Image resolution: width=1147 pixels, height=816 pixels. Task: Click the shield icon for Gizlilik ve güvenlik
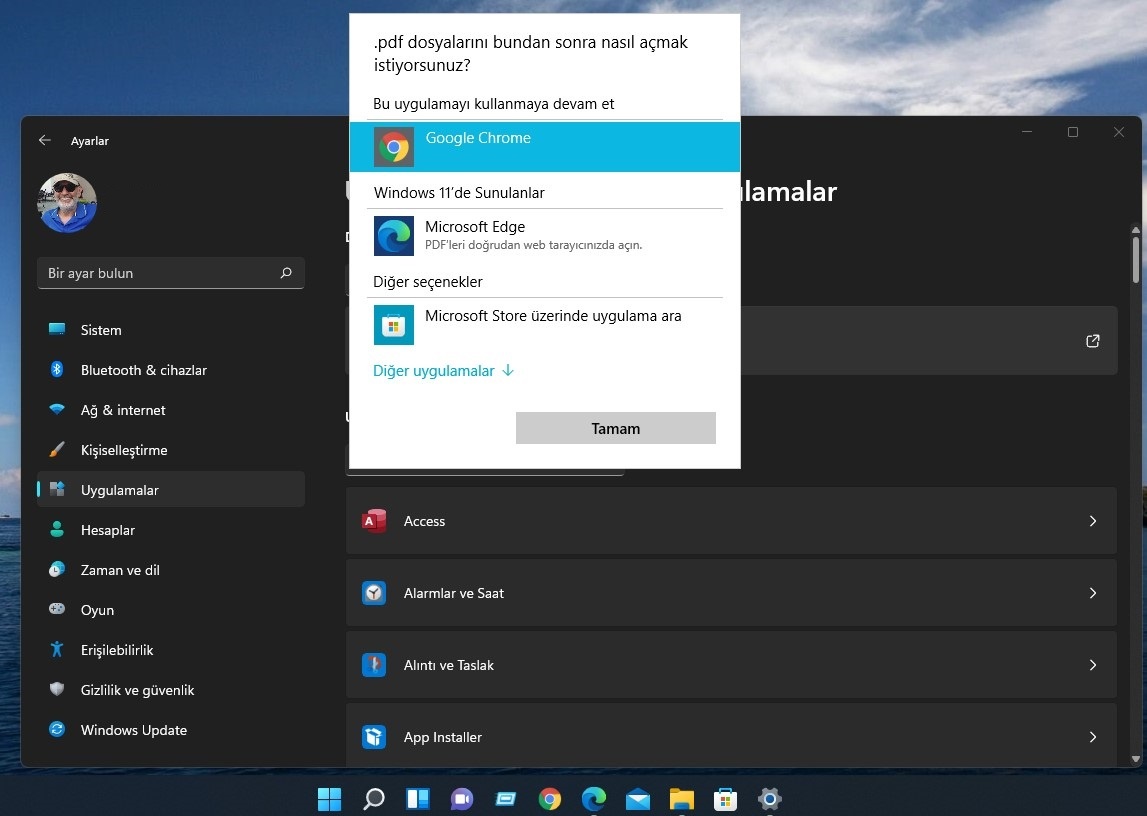click(57, 690)
